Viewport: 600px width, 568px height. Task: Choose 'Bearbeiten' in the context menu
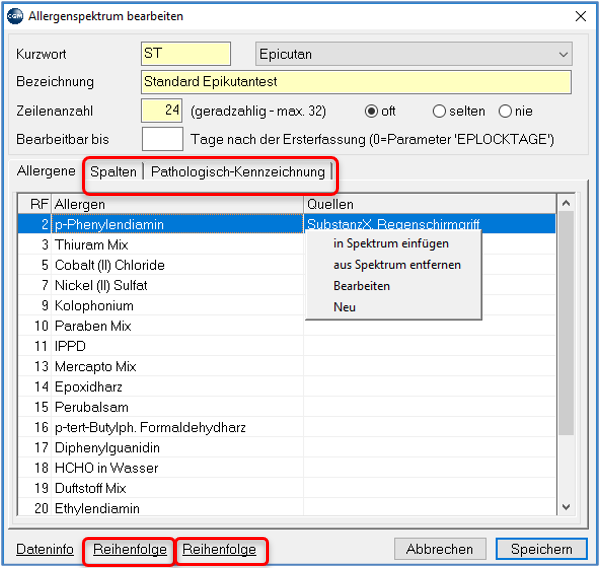(362, 286)
